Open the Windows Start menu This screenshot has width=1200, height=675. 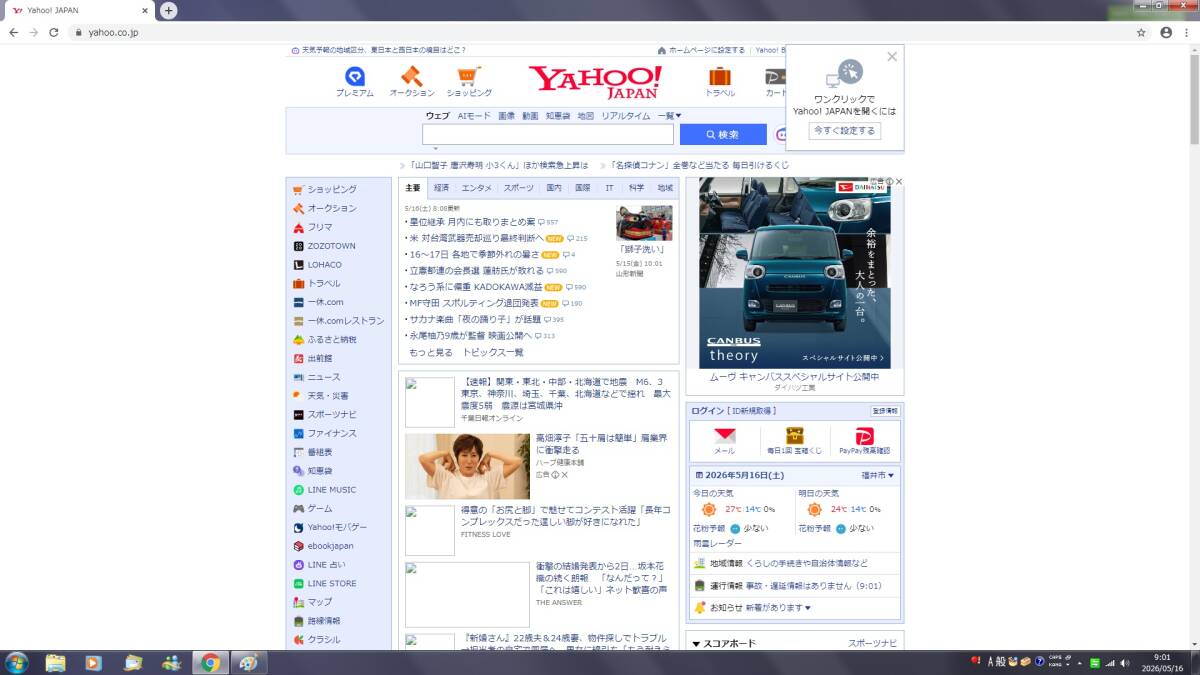[x=16, y=662]
